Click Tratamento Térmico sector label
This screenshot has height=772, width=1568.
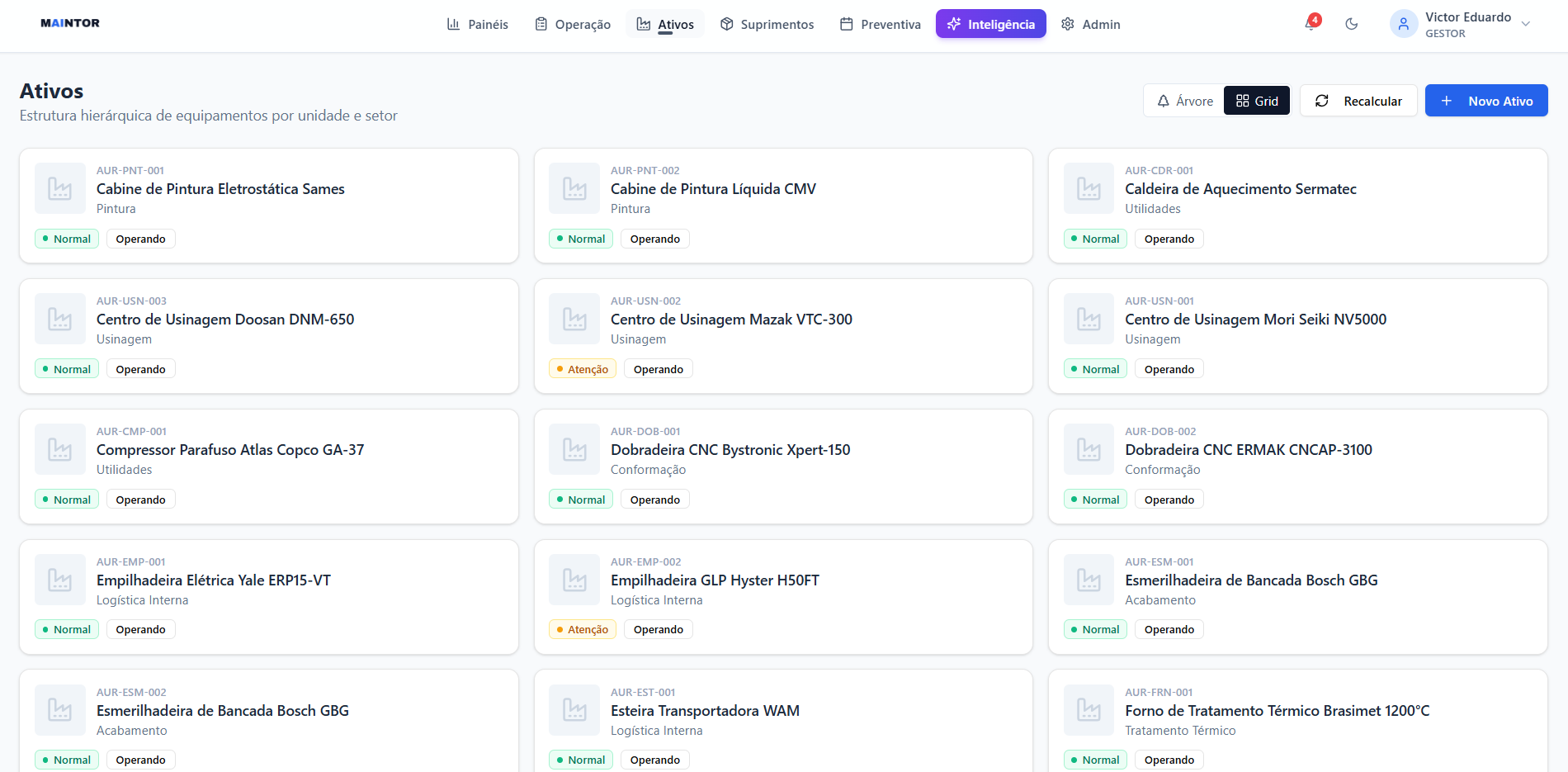(1180, 731)
